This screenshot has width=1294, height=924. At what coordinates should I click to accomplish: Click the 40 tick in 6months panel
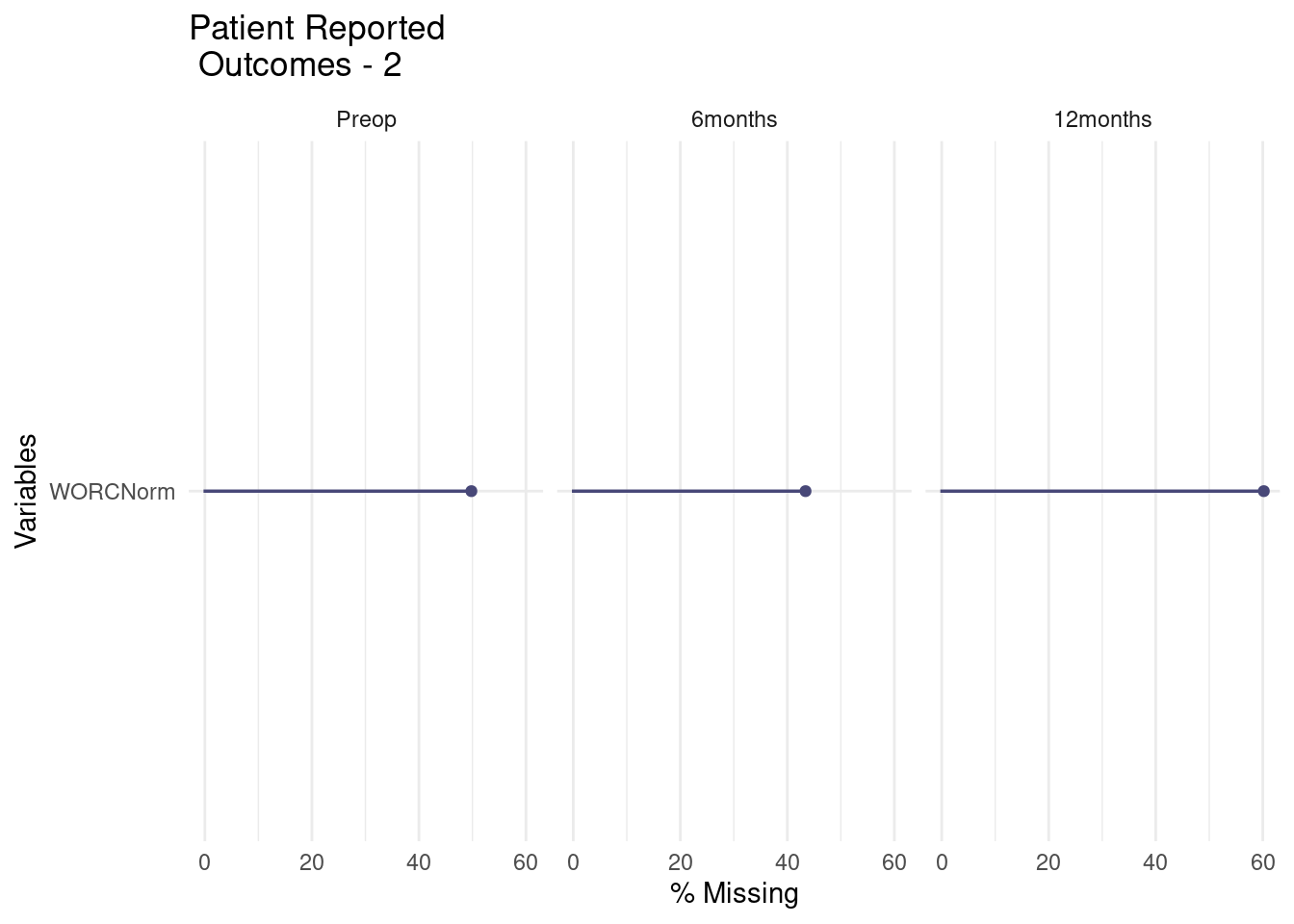[787, 862]
